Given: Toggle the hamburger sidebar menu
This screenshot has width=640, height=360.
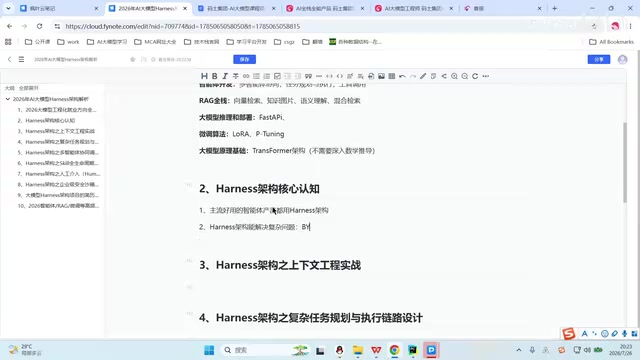Looking at the screenshot, I should point(21,59).
